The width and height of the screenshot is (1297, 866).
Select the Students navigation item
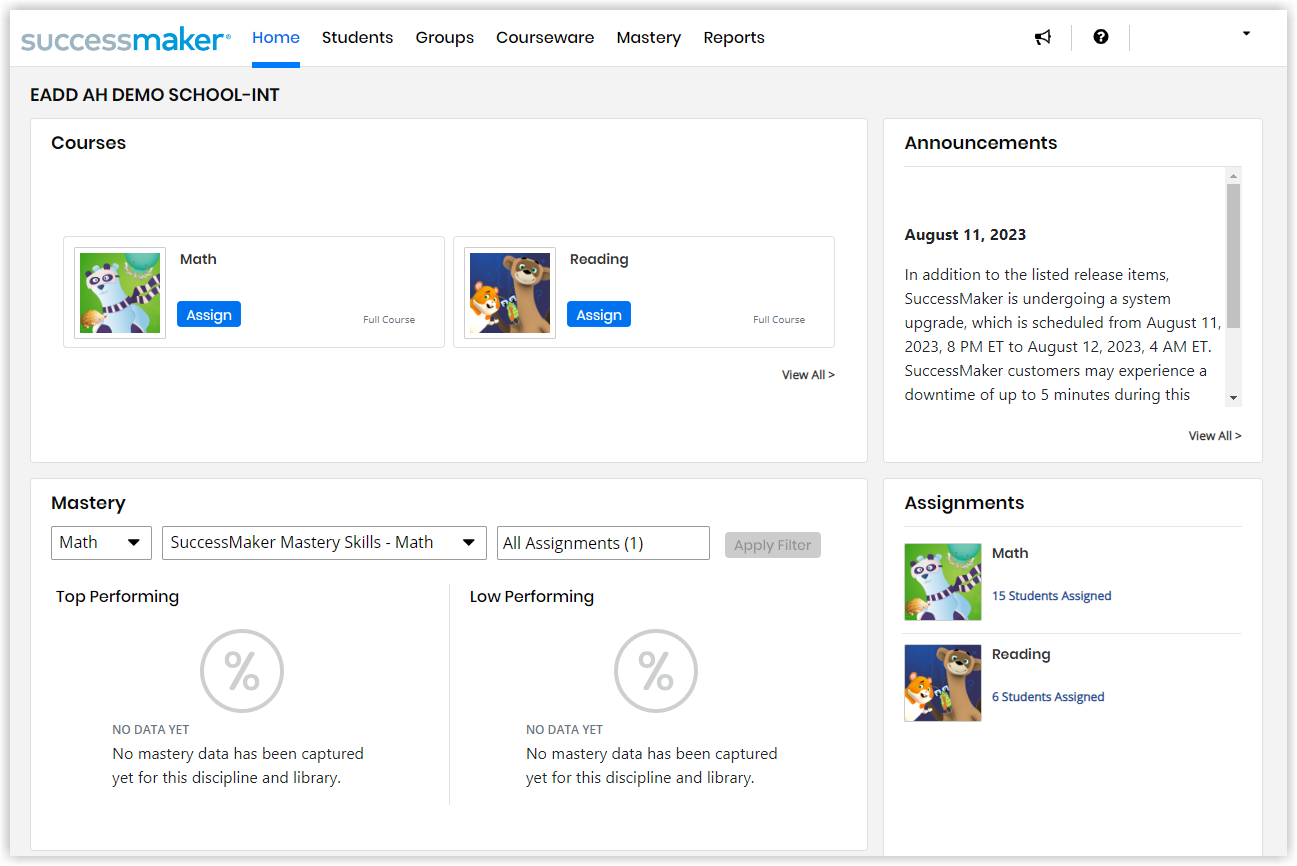click(x=357, y=37)
